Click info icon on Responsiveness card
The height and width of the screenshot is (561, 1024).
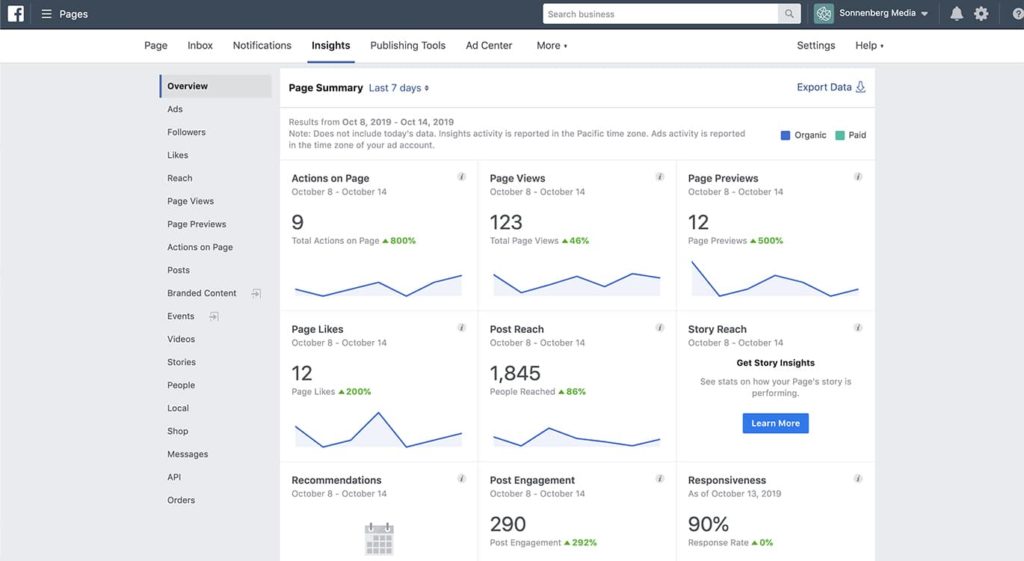(x=858, y=478)
